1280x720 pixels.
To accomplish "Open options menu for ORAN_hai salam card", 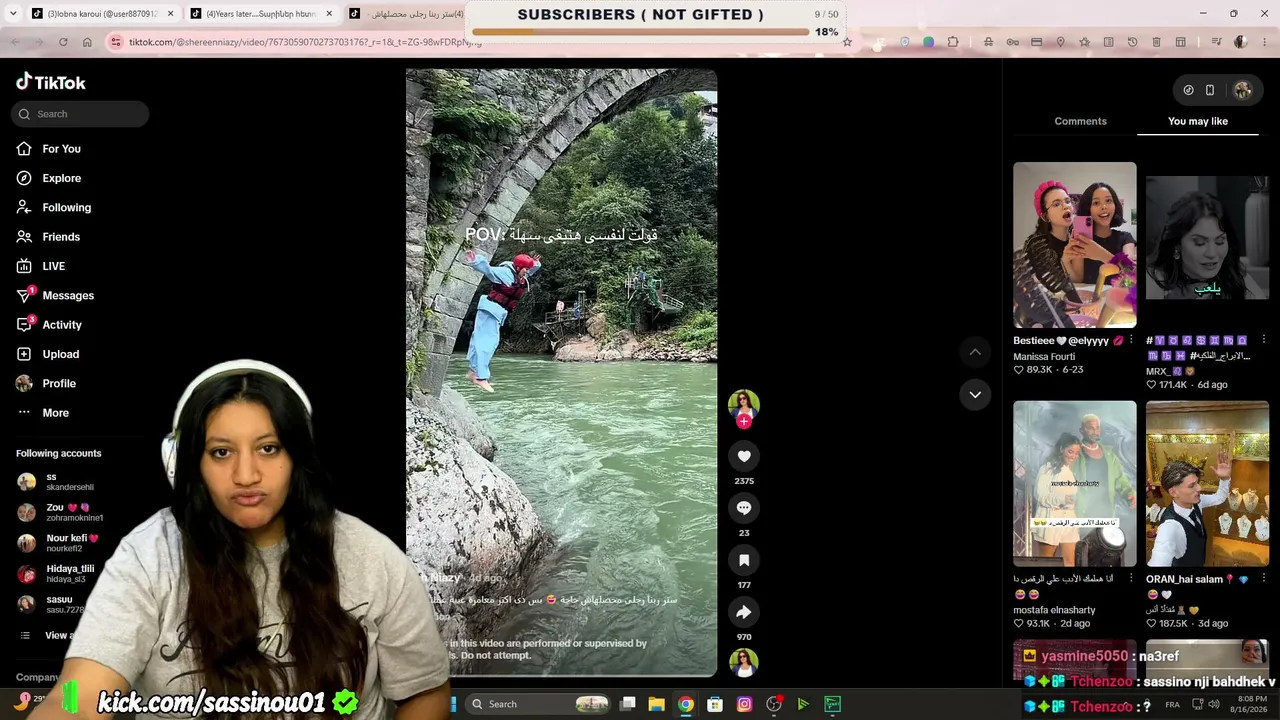I will tap(1264, 579).
